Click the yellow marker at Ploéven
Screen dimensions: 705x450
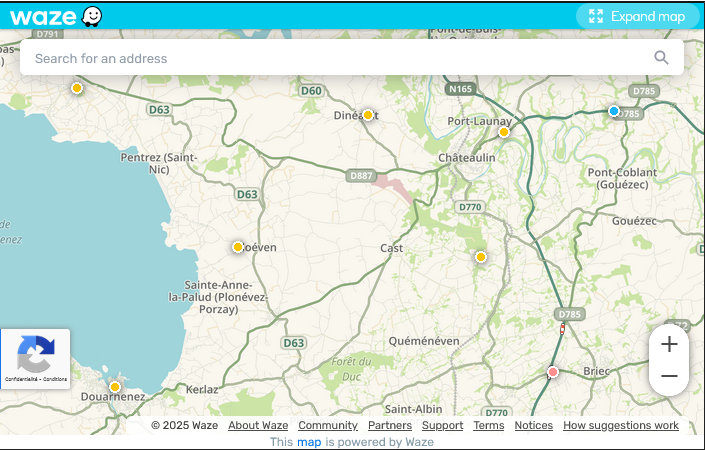pos(238,247)
